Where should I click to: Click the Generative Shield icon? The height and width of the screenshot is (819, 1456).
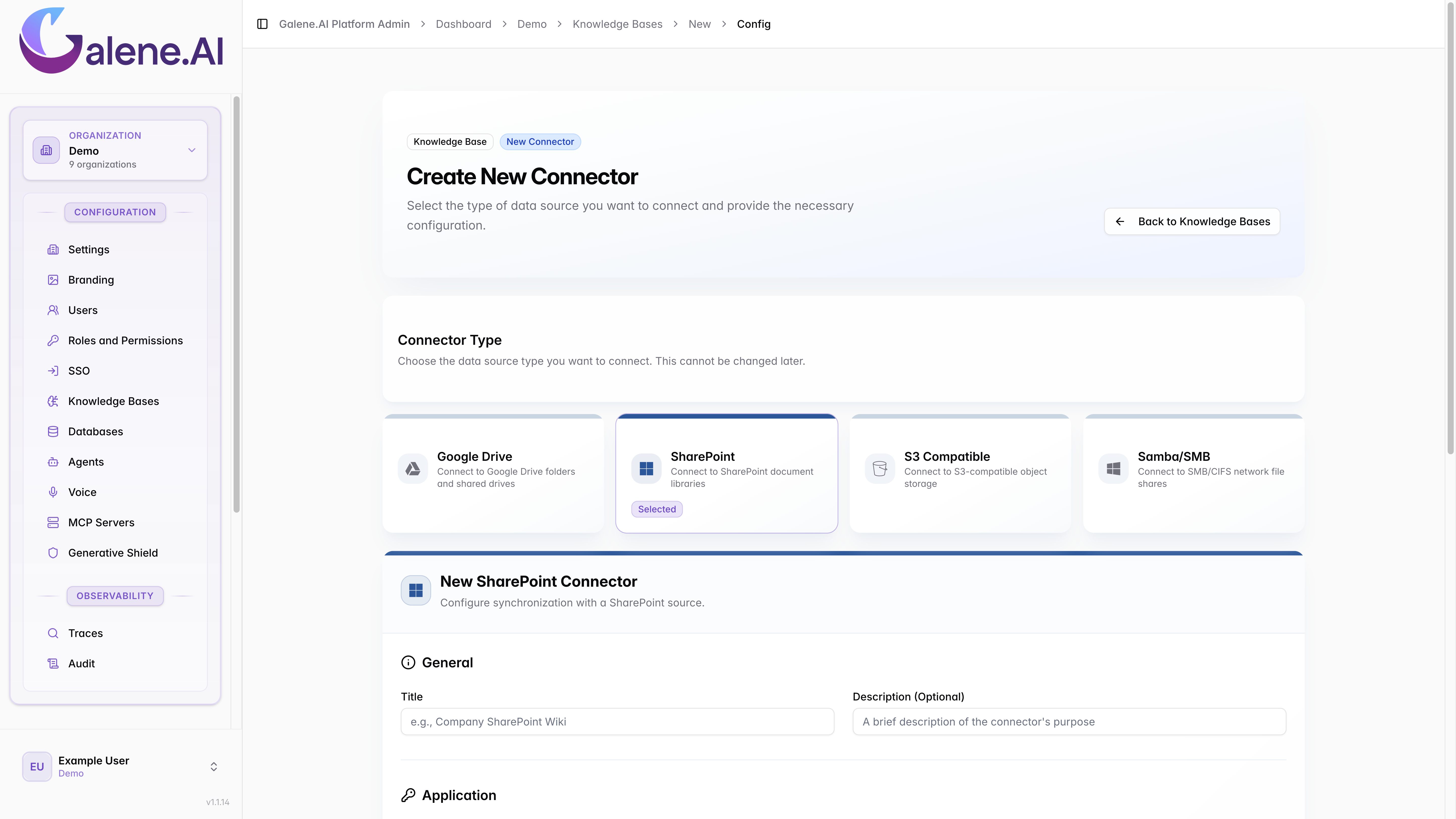pos(53,553)
